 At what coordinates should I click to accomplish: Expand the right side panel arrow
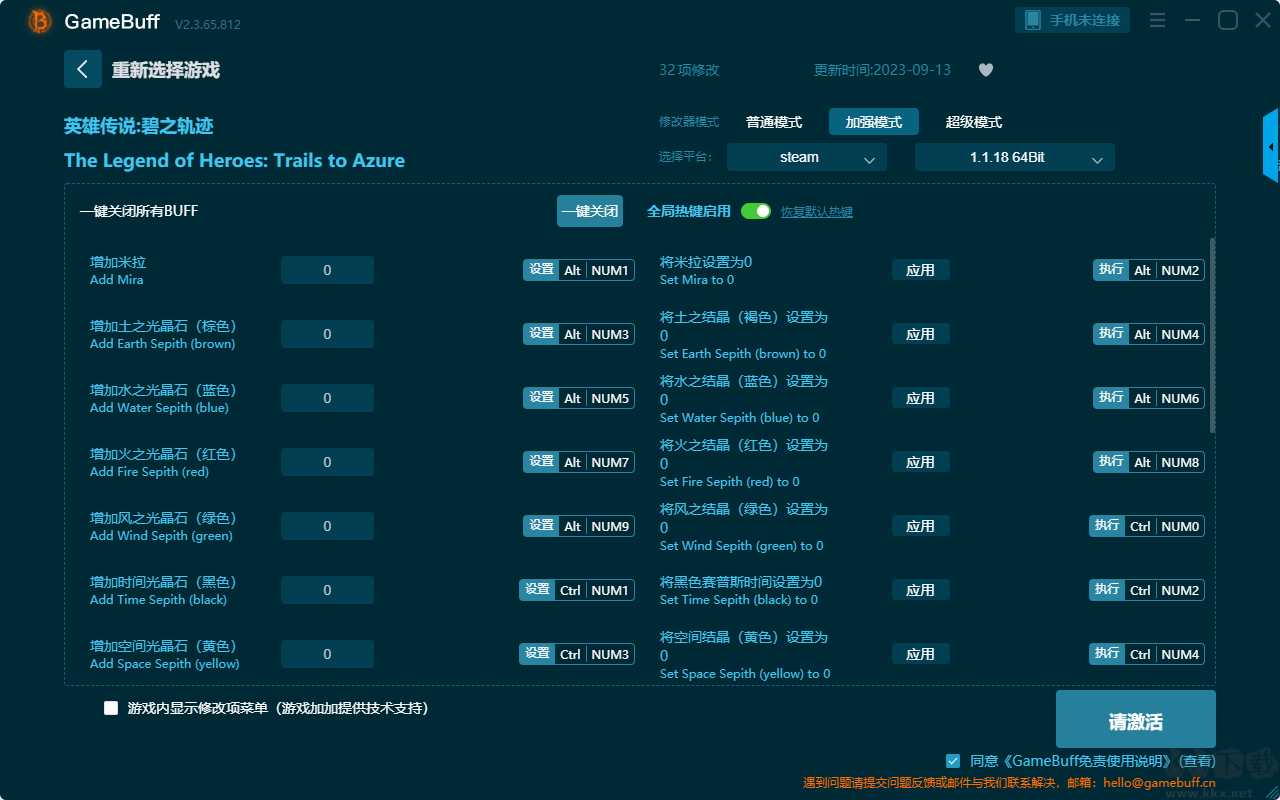coord(1271,146)
